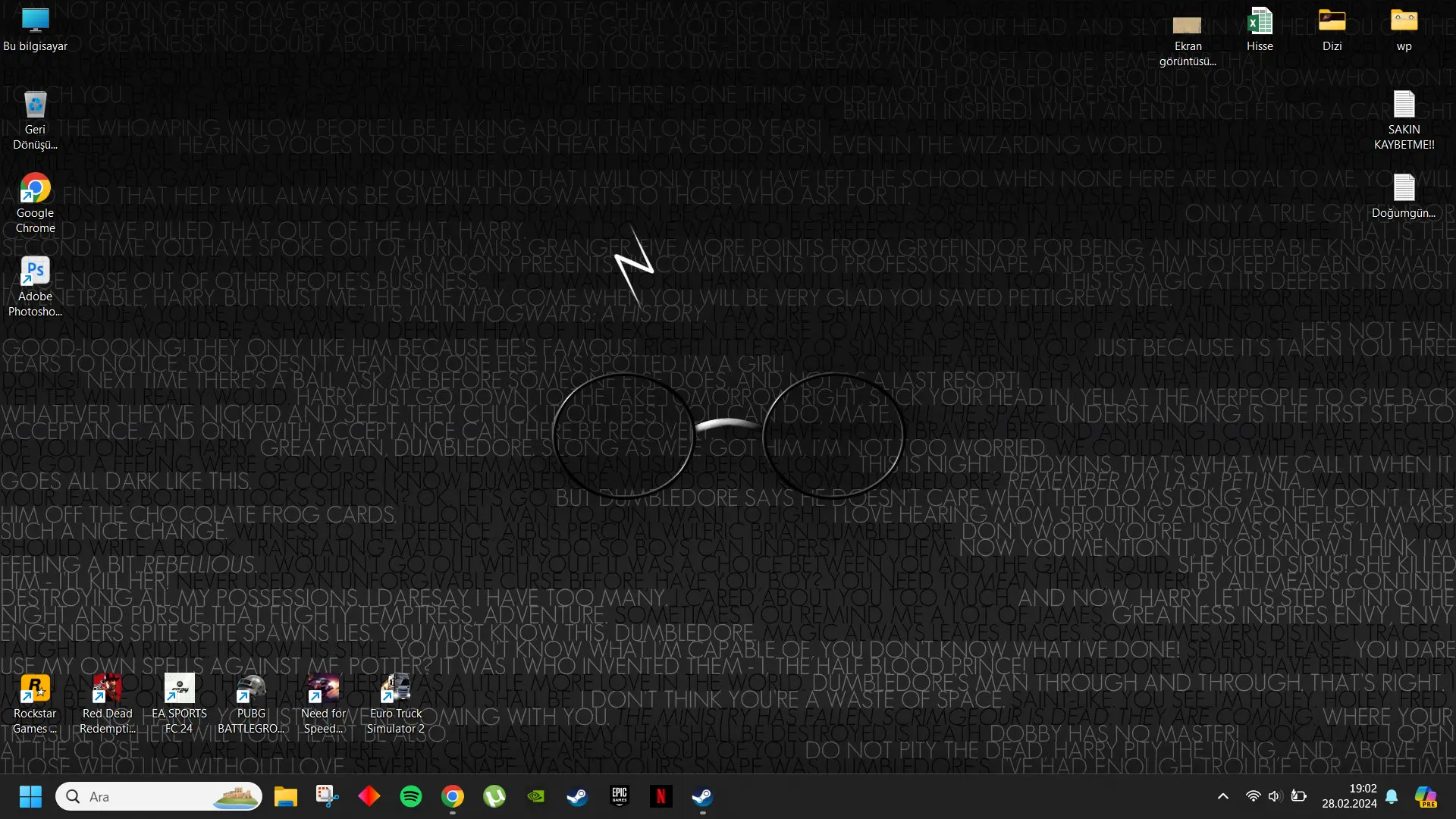This screenshot has width=1456, height=819.
Task: Click the Ara search box in taskbar
Action: tap(159, 796)
